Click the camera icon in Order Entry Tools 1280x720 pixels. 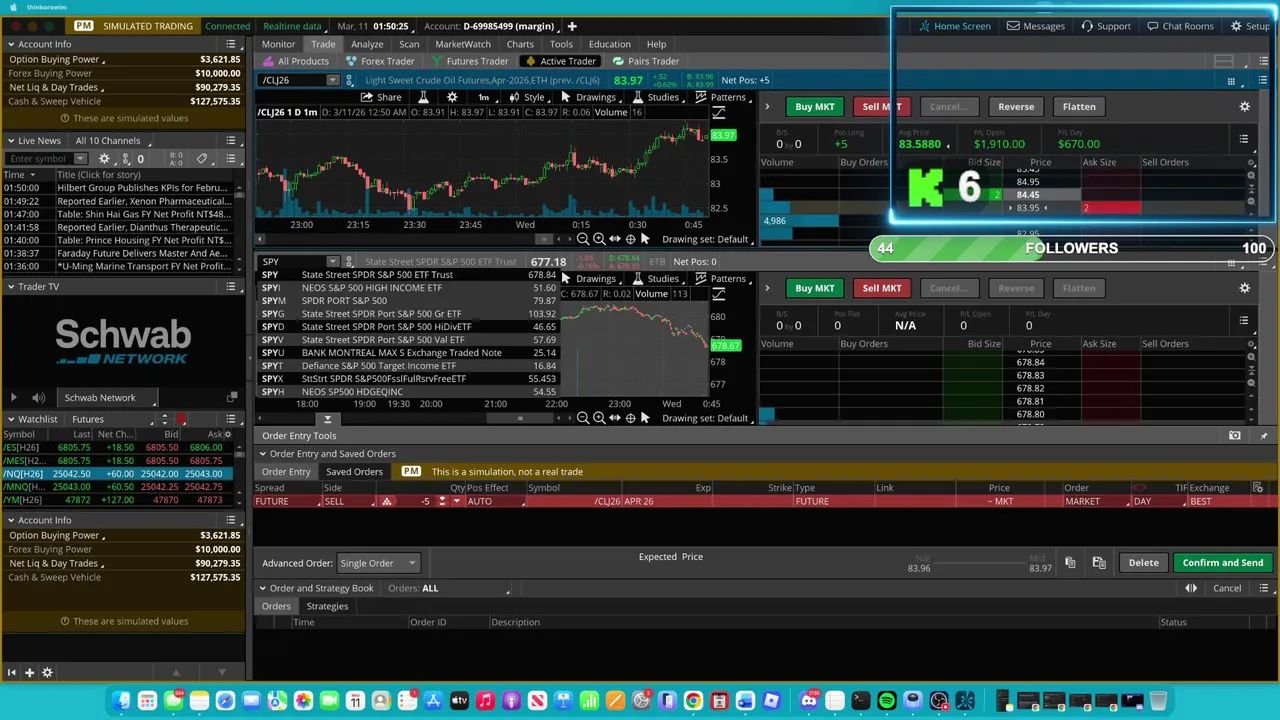1235,436
